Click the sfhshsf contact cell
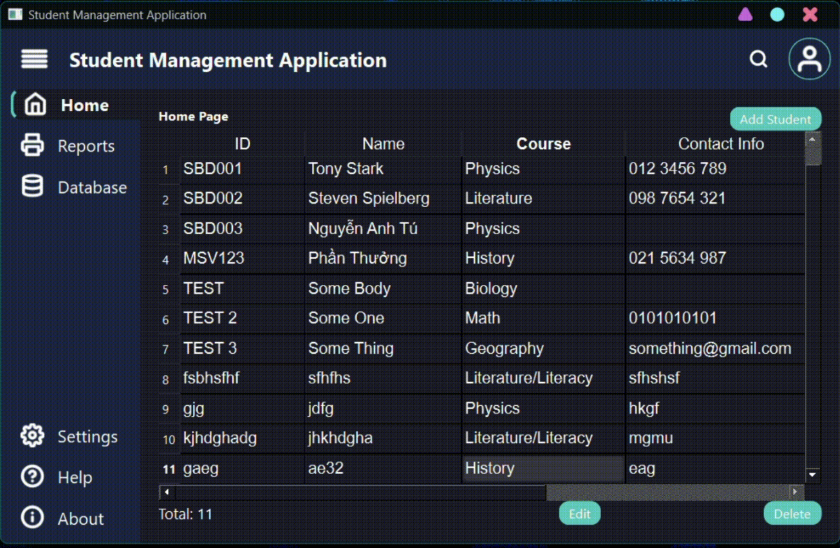The width and height of the screenshot is (840, 548). tap(715, 378)
